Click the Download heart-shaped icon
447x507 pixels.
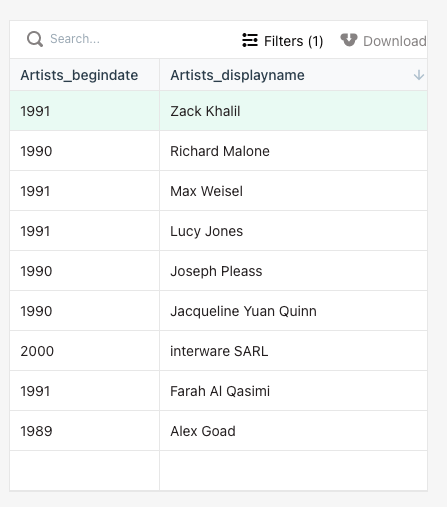pos(349,40)
